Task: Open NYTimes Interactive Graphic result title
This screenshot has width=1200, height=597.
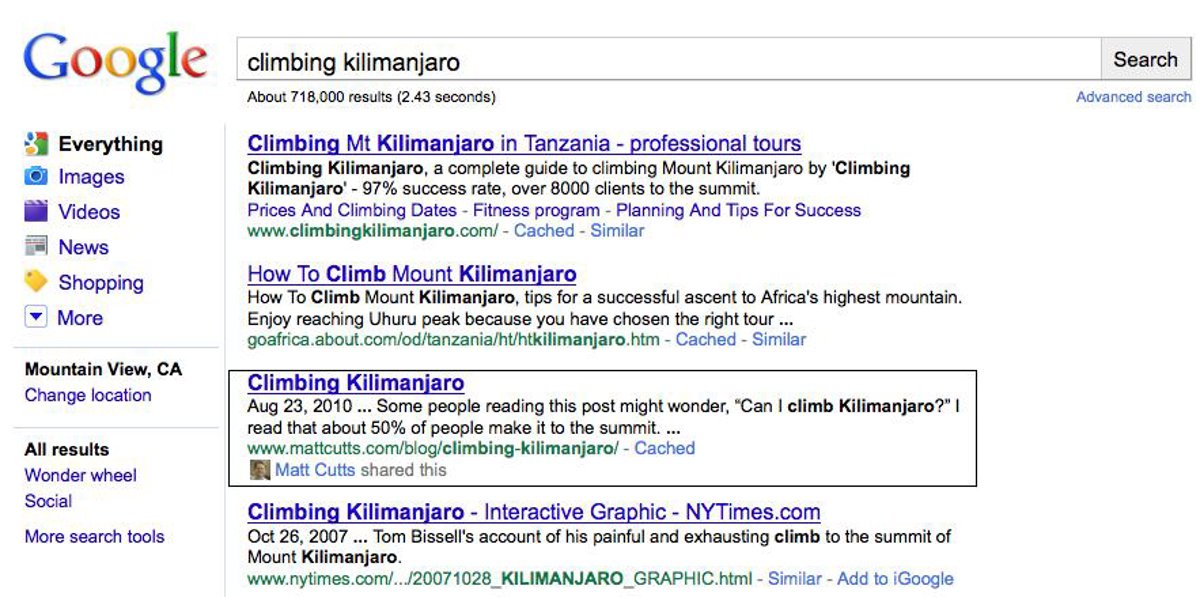Action: (x=533, y=513)
